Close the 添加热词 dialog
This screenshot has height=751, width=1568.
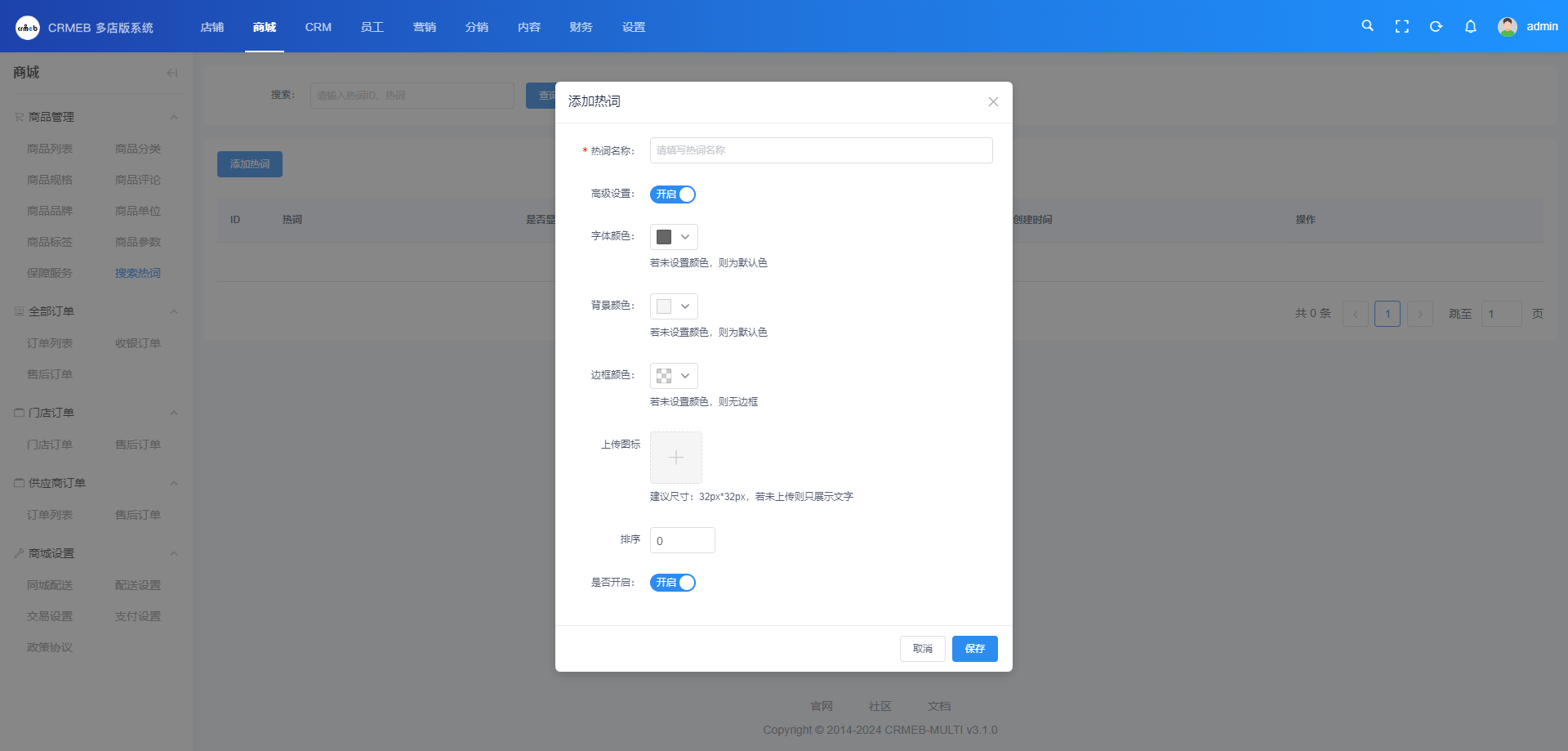[x=993, y=102]
